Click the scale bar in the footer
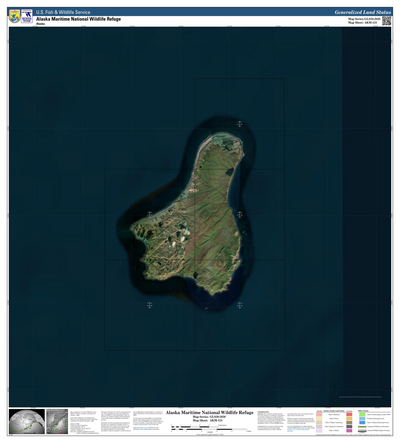The height and width of the screenshot is (443, 400). click(x=211, y=428)
